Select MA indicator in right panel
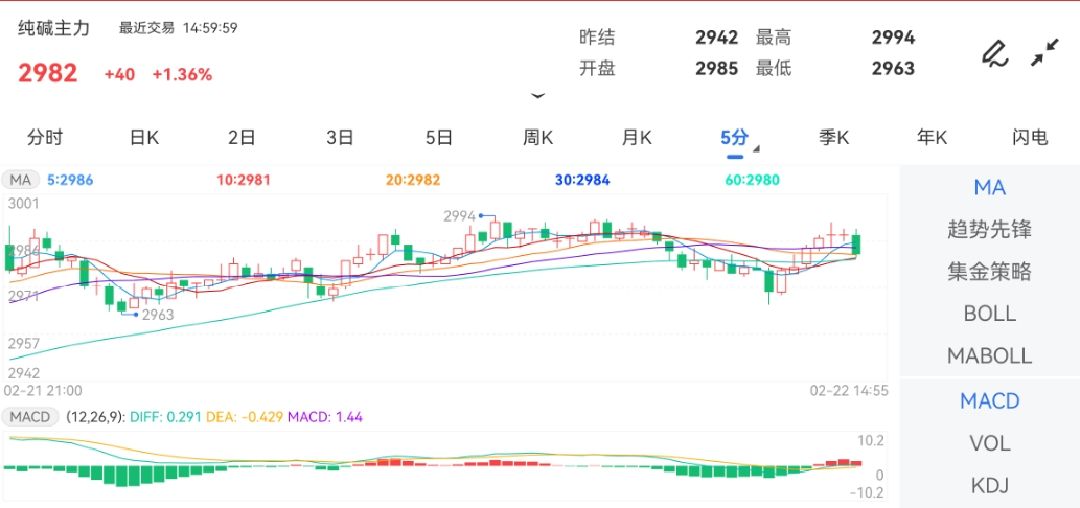This screenshot has height=508, width=1080. point(990,187)
